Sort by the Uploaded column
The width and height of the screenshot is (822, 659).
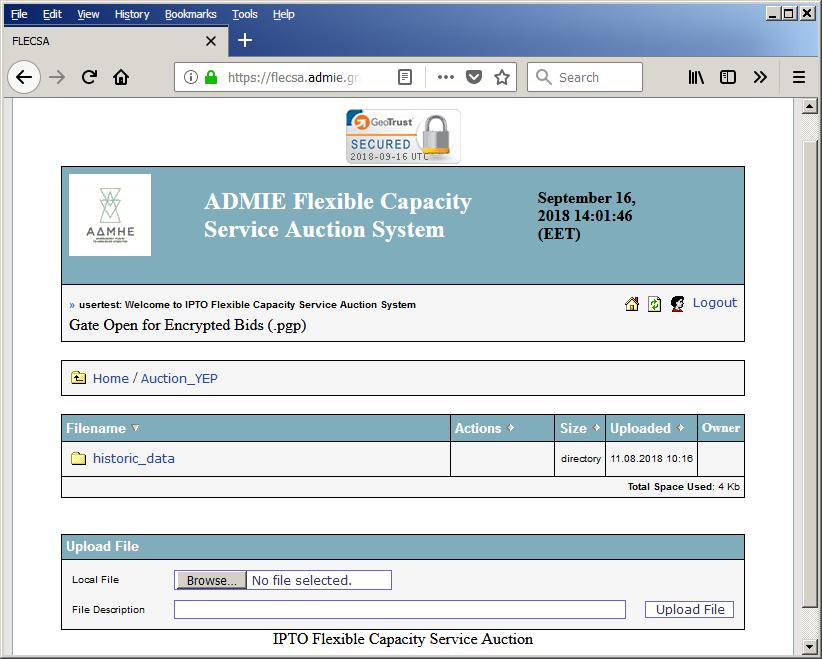tap(680, 428)
